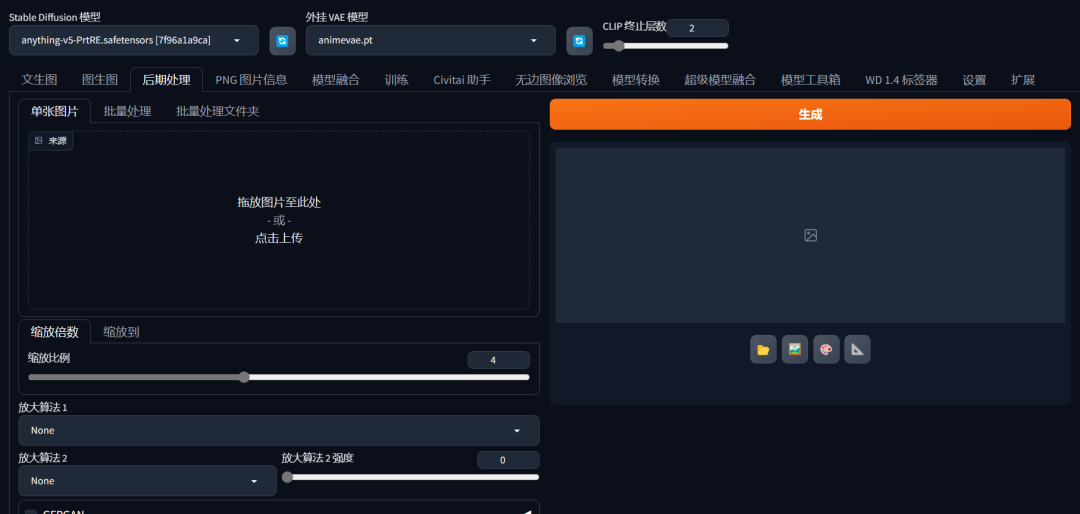
Task: Switch to the 模型转换 tab
Action: click(636, 80)
